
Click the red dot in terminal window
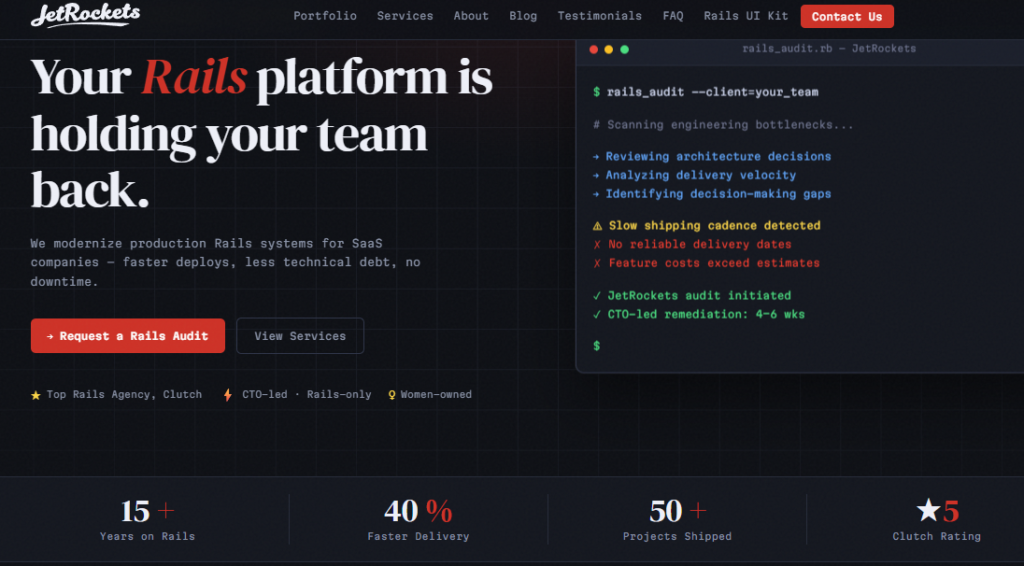(594, 50)
